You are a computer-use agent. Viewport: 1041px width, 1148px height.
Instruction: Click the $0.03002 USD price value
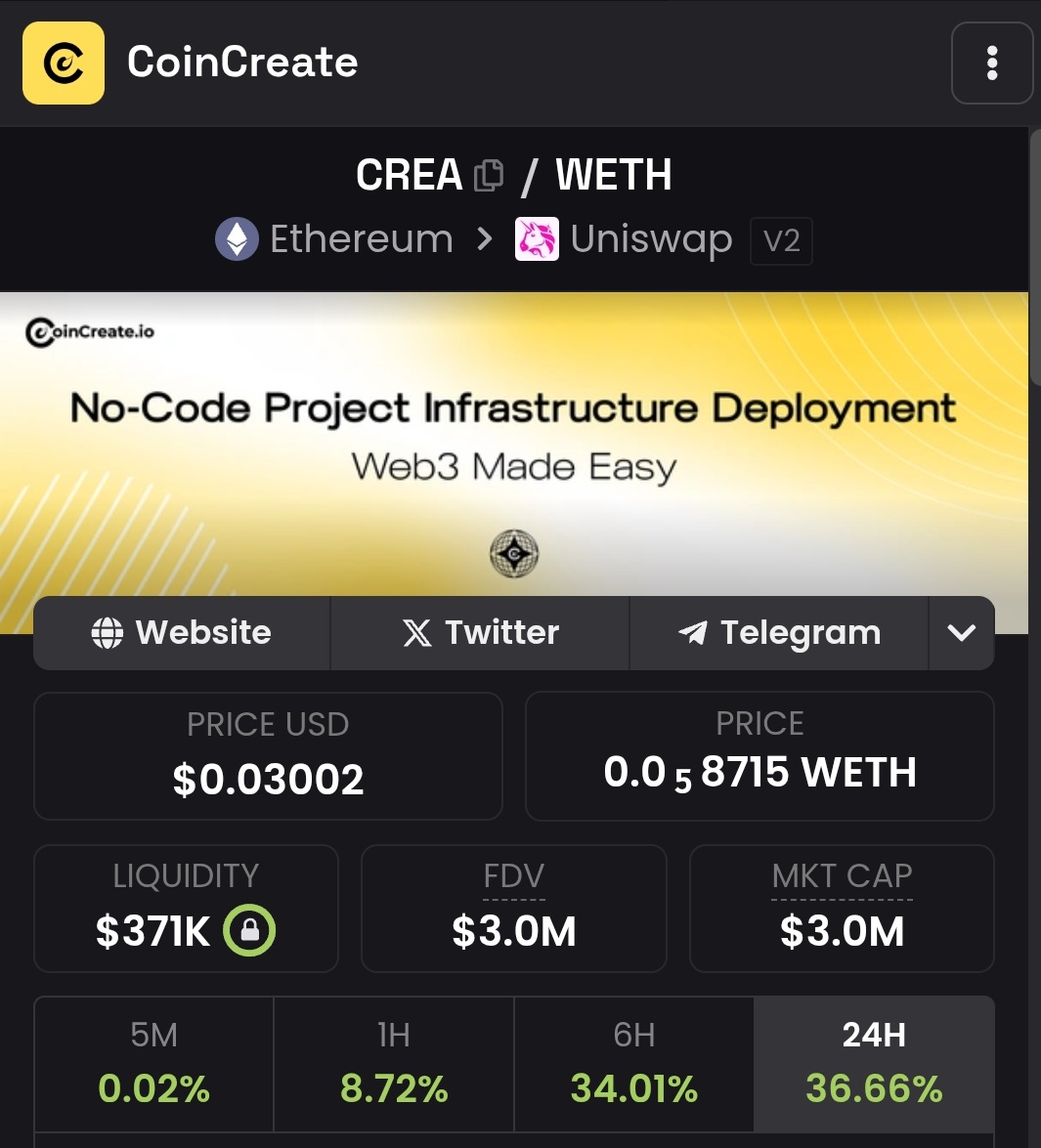pyautogui.click(x=268, y=779)
